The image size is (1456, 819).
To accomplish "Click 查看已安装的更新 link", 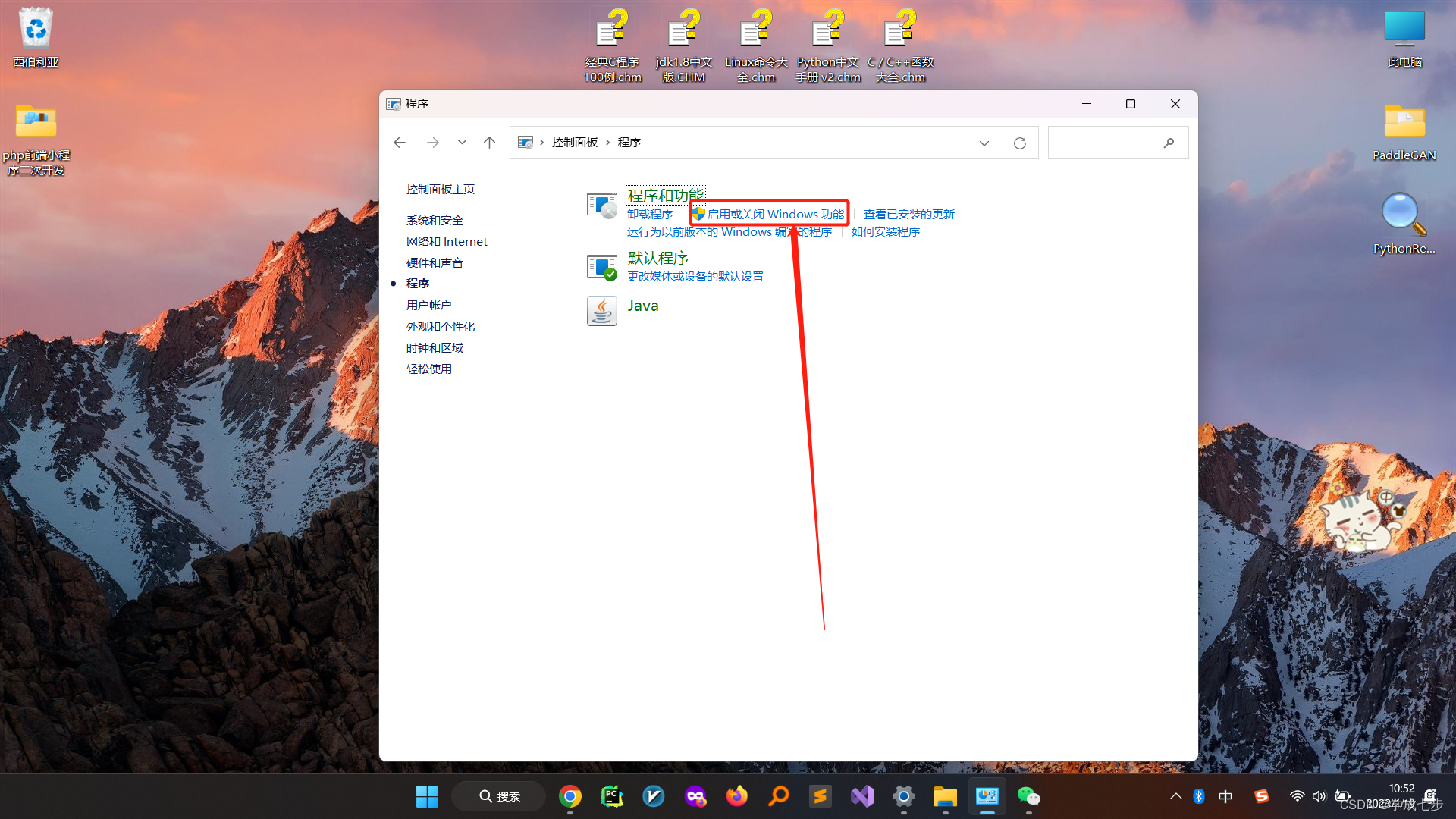I will tap(908, 215).
